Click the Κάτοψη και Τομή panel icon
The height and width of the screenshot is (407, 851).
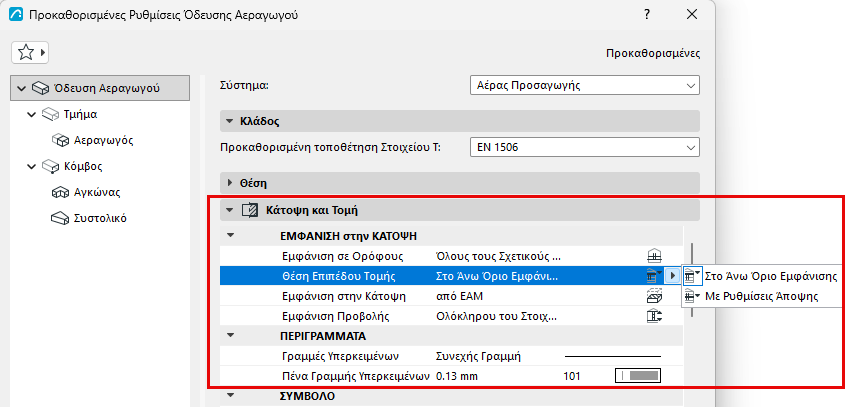pos(250,210)
